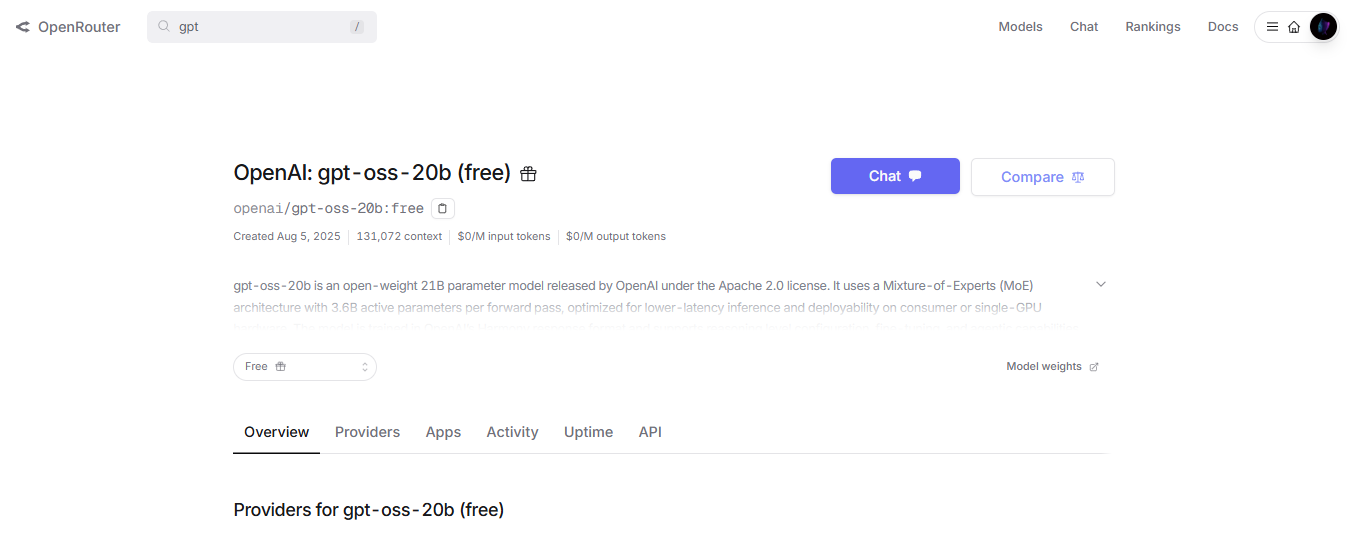The width and height of the screenshot is (1359, 533).
Task: Open the Models link in navigation
Action: [1020, 27]
